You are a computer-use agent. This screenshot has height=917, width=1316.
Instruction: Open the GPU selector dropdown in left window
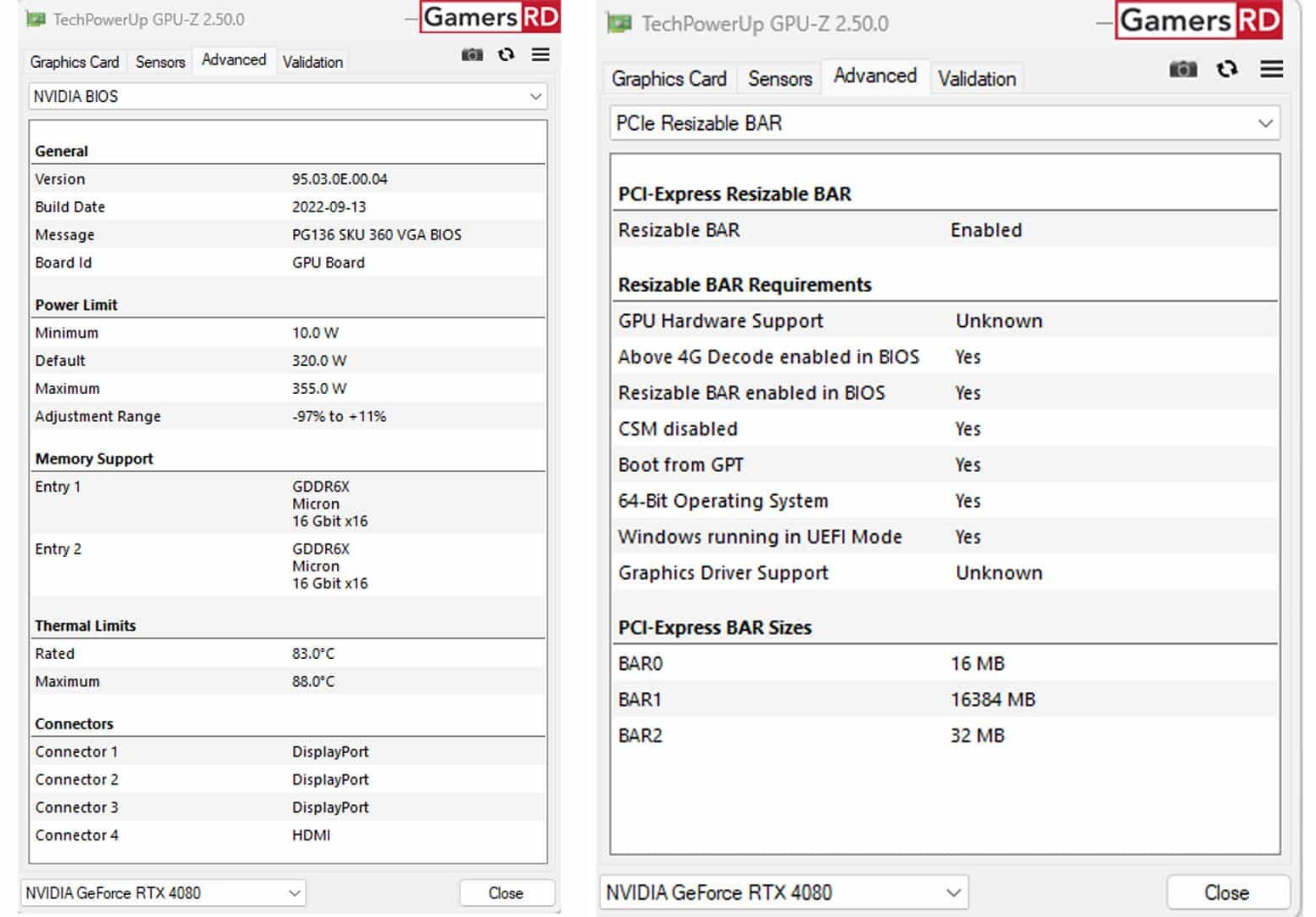(x=162, y=893)
